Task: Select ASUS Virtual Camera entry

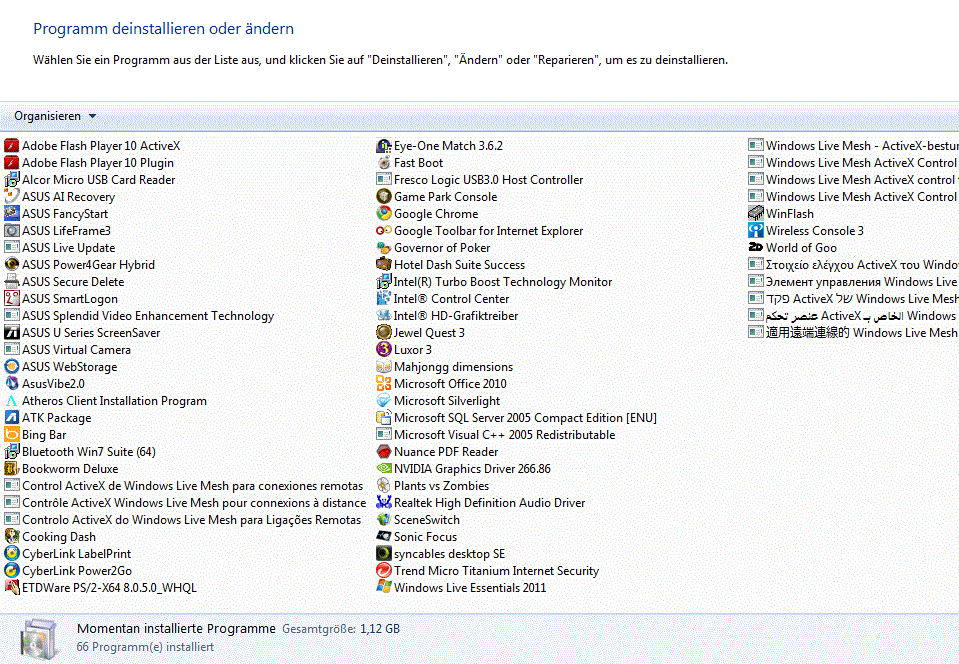Action: click(x=68, y=350)
